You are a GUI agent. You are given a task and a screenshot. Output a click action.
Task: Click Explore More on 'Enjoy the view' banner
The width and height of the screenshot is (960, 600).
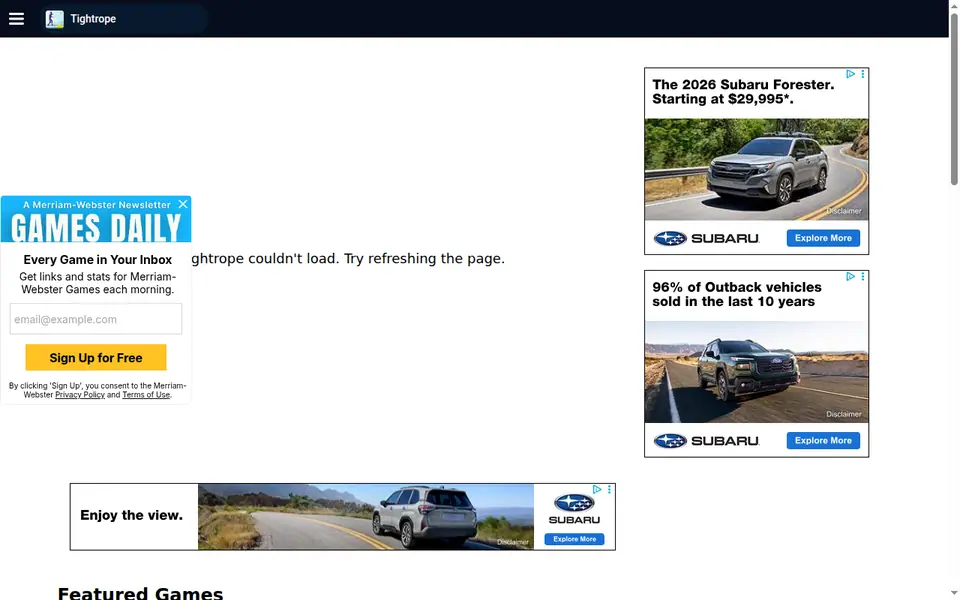click(574, 539)
